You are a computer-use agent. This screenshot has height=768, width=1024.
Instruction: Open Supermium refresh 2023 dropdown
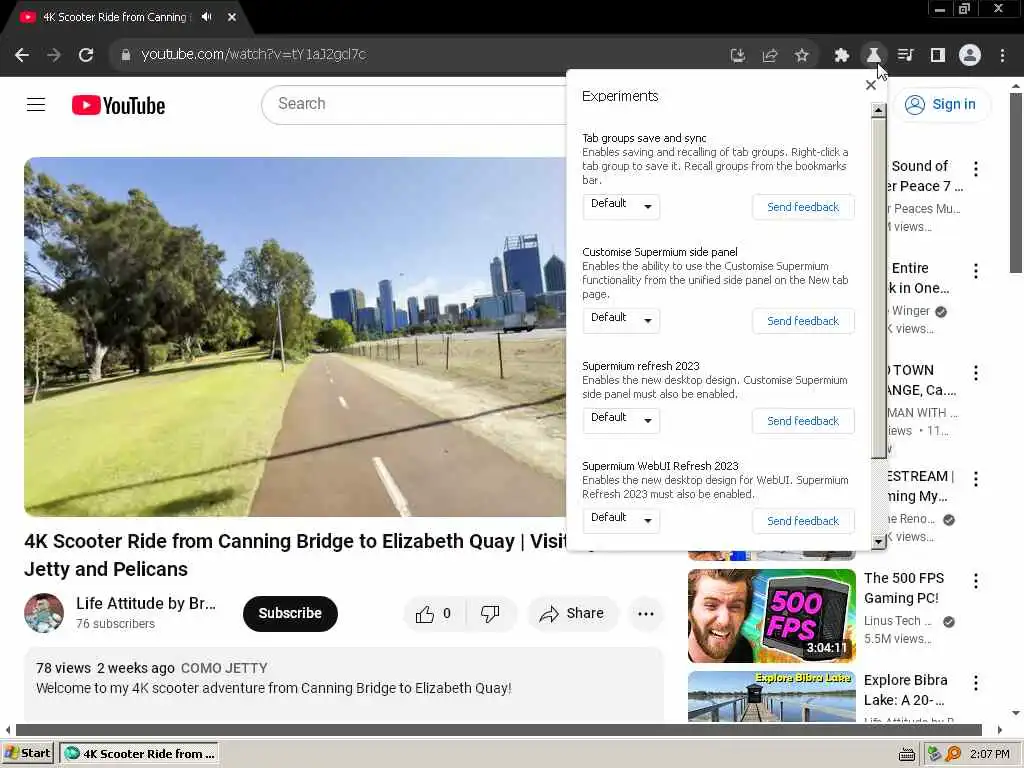tap(621, 420)
